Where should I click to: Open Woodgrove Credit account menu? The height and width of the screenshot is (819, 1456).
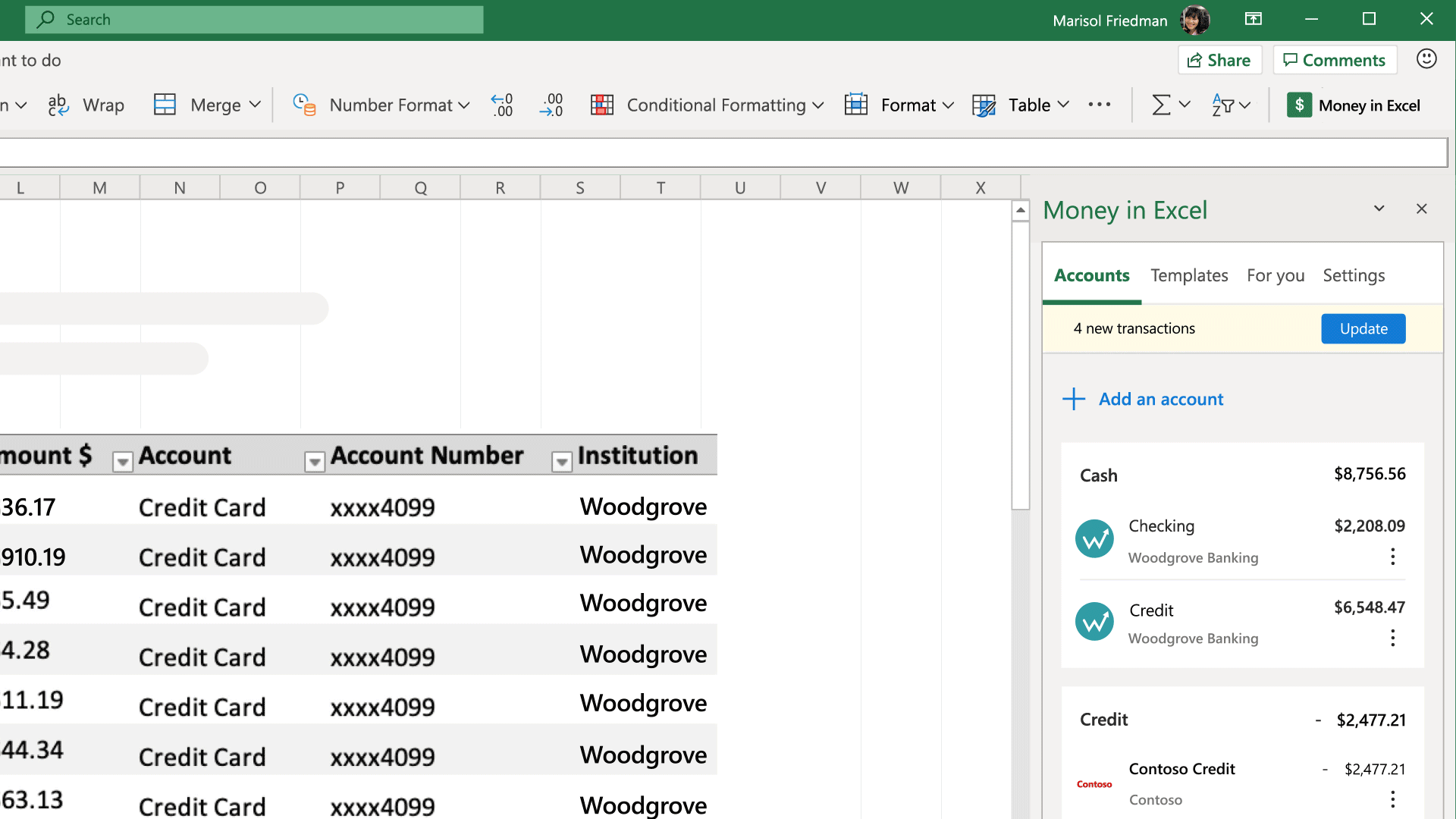1391,638
